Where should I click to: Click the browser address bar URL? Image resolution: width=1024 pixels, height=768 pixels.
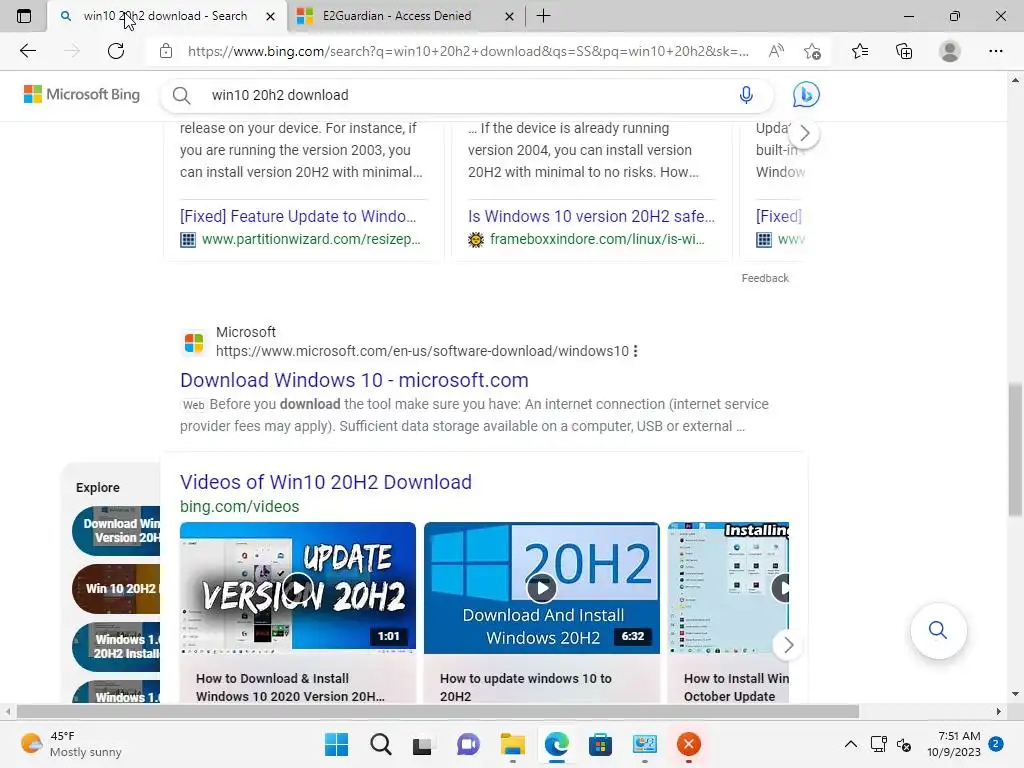pos(468,51)
